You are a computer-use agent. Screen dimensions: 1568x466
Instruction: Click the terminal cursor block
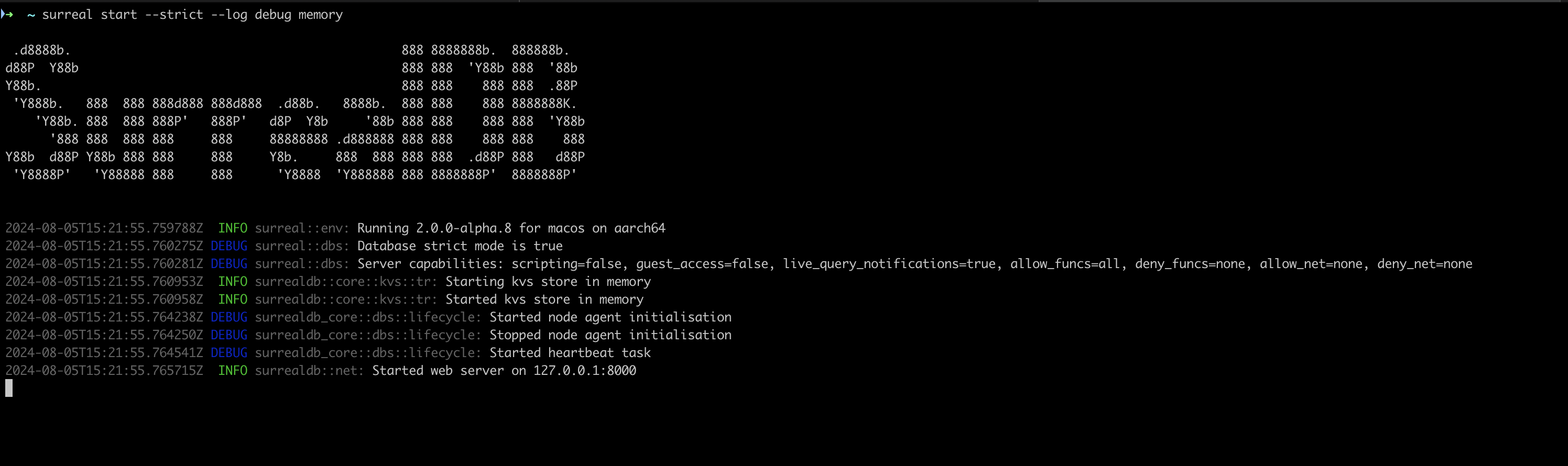tap(8, 387)
